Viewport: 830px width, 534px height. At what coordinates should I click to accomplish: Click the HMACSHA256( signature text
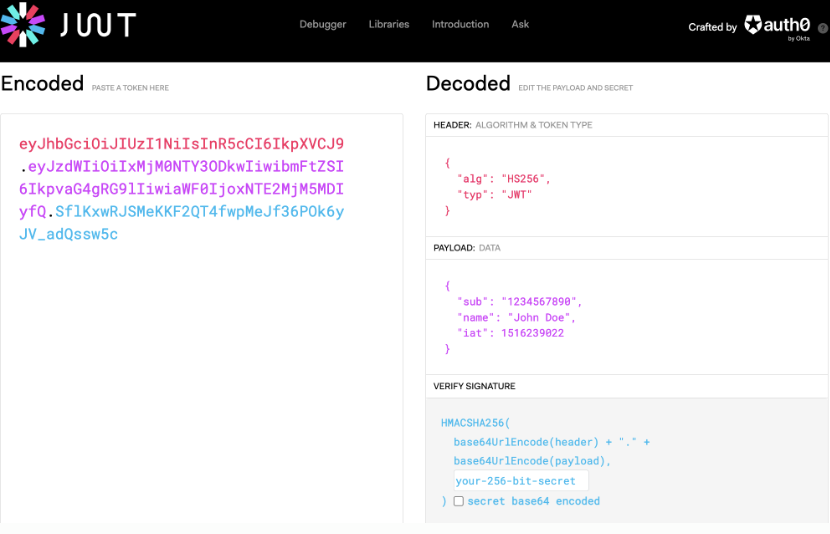click(475, 423)
